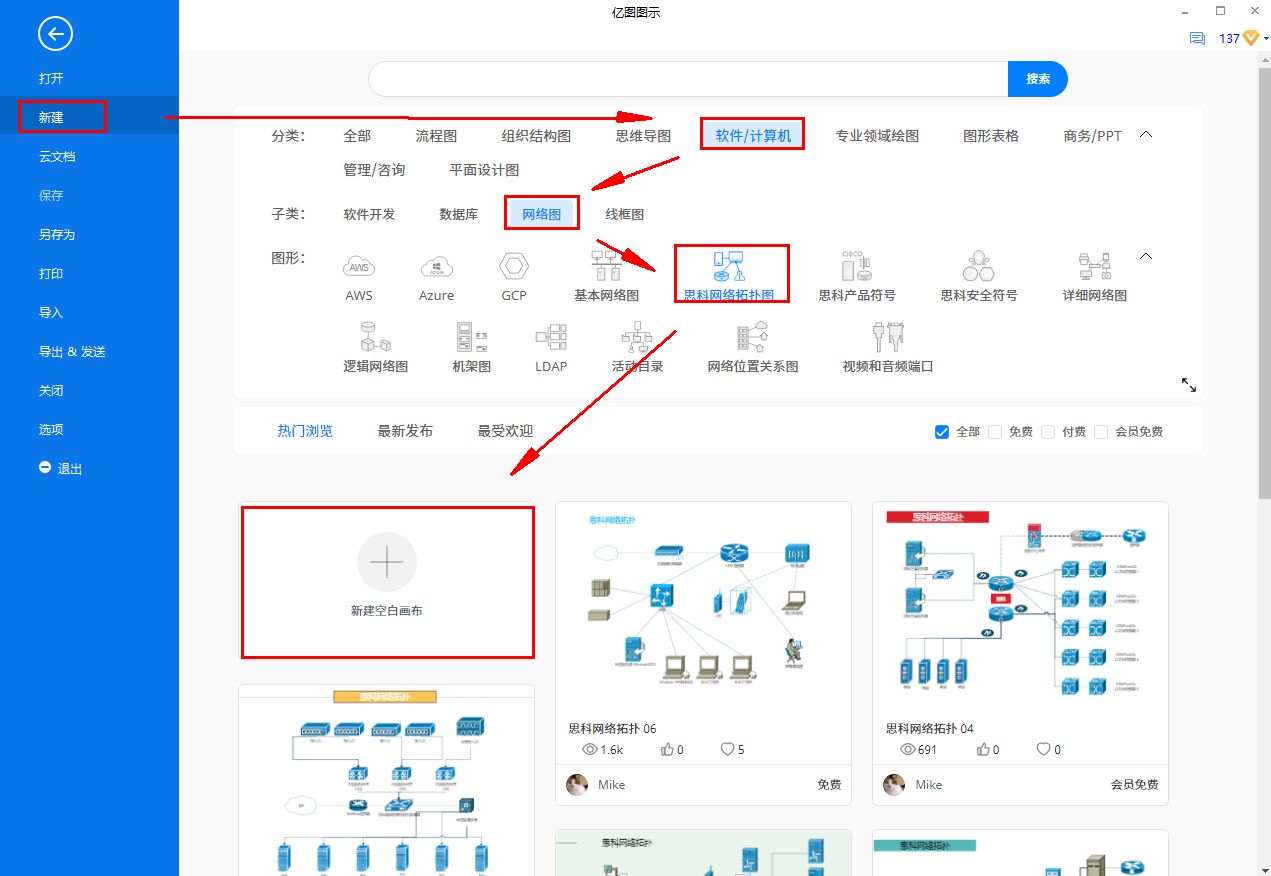Choose the 思科安全符号 icon

[978, 266]
